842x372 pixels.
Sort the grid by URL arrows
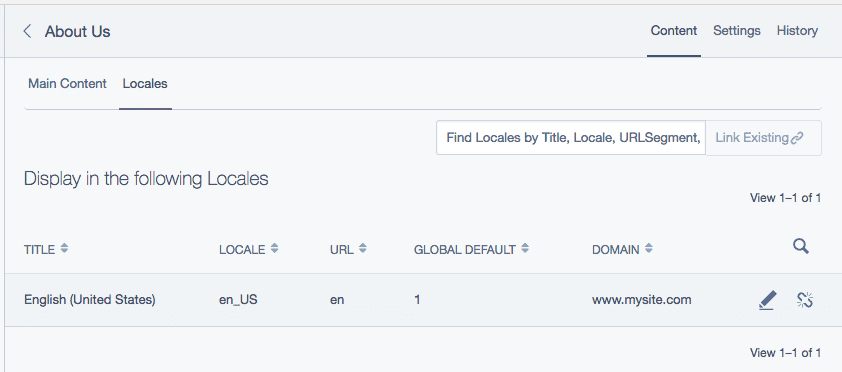[362, 249]
